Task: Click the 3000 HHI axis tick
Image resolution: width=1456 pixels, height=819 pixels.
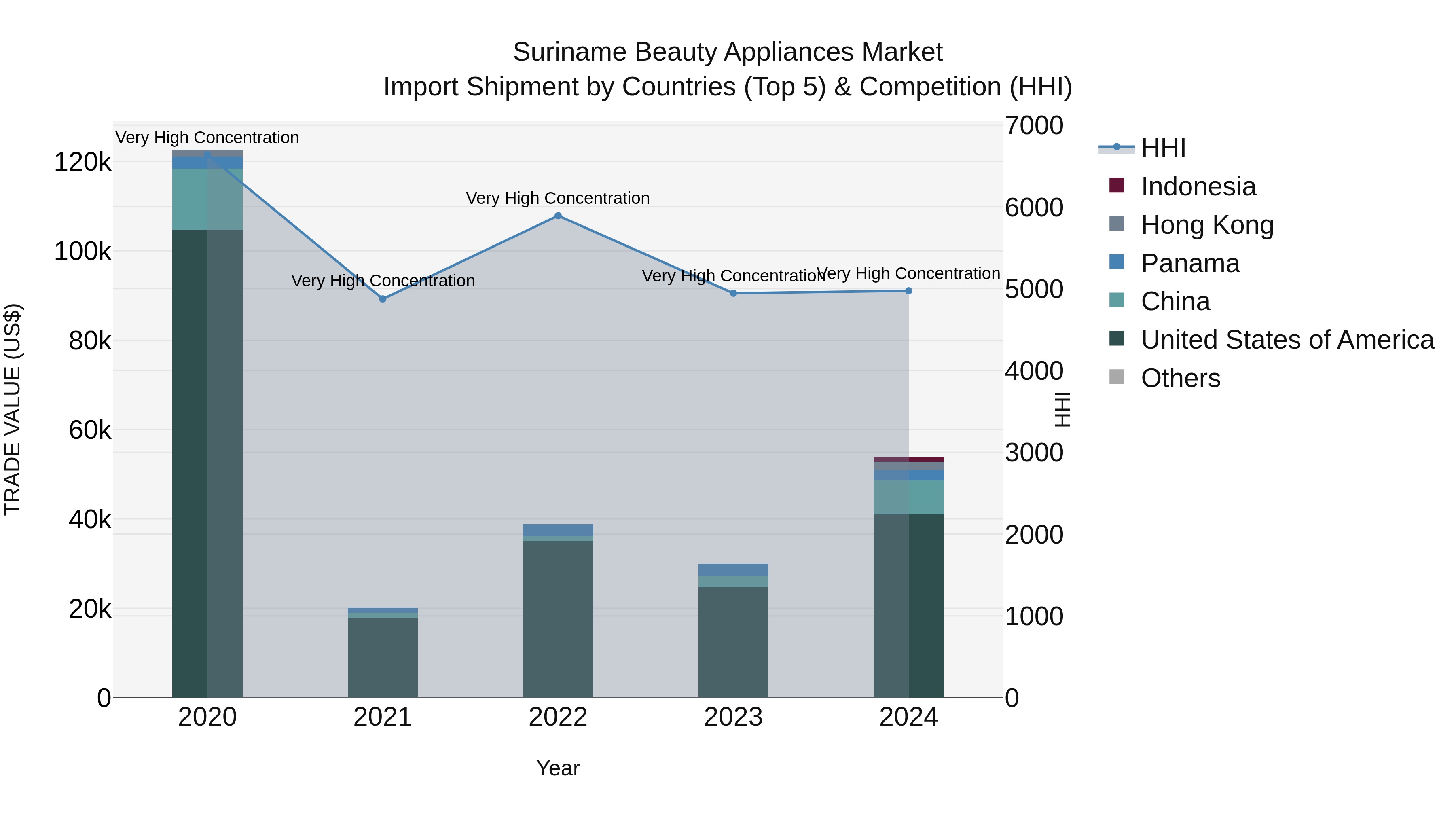Action: (x=1034, y=453)
